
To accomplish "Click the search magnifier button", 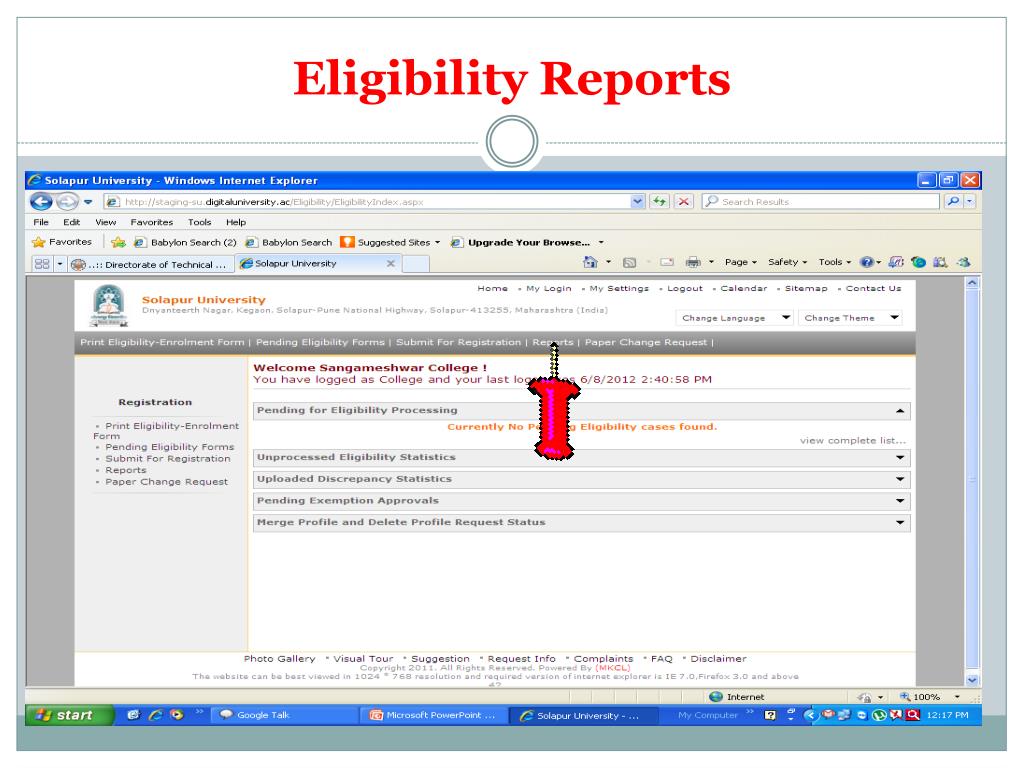I will [953, 201].
